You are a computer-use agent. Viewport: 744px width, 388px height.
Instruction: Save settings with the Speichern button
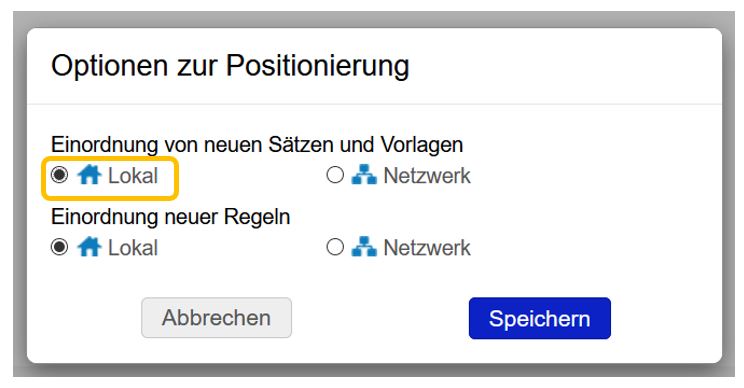click(x=539, y=318)
